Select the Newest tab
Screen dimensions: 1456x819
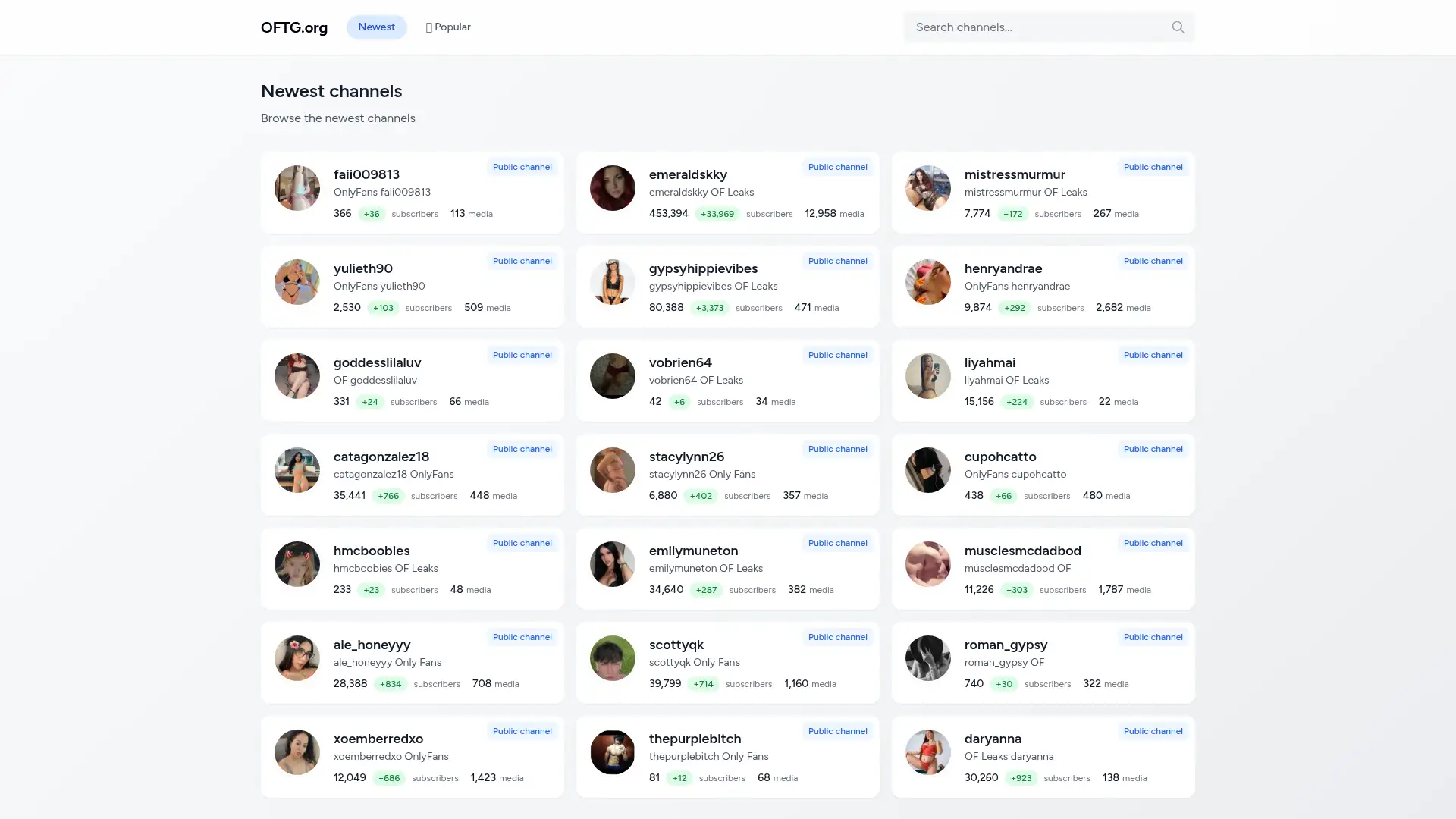point(376,27)
